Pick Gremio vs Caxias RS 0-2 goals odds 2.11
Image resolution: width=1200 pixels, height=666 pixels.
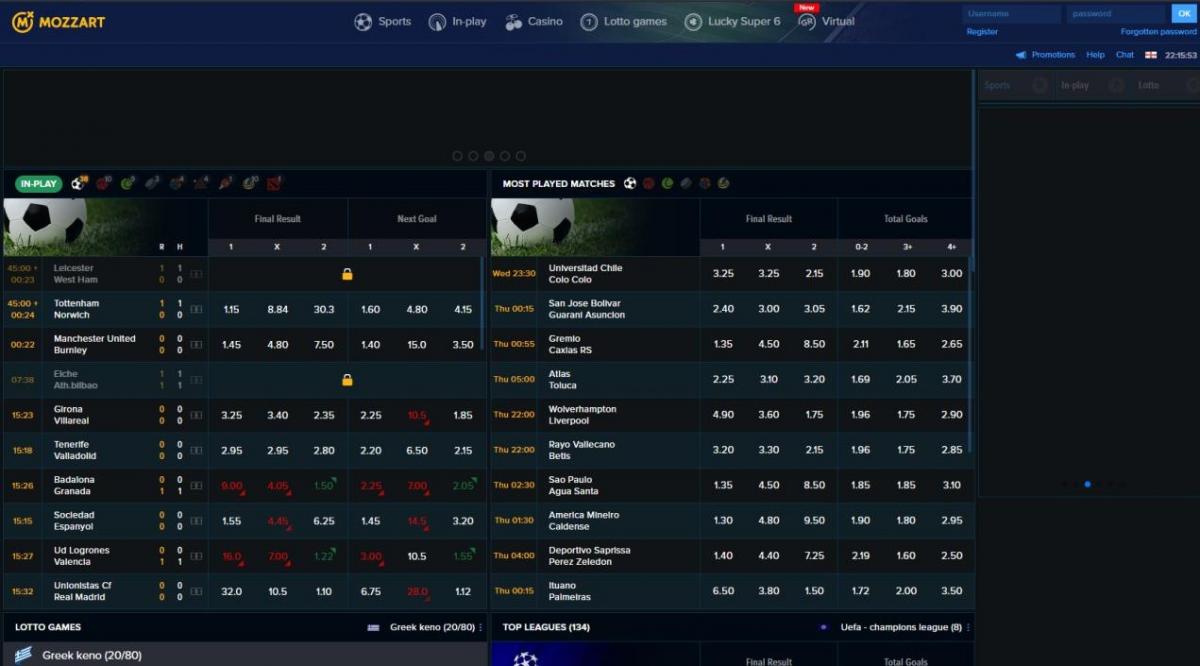(x=859, y=345)
